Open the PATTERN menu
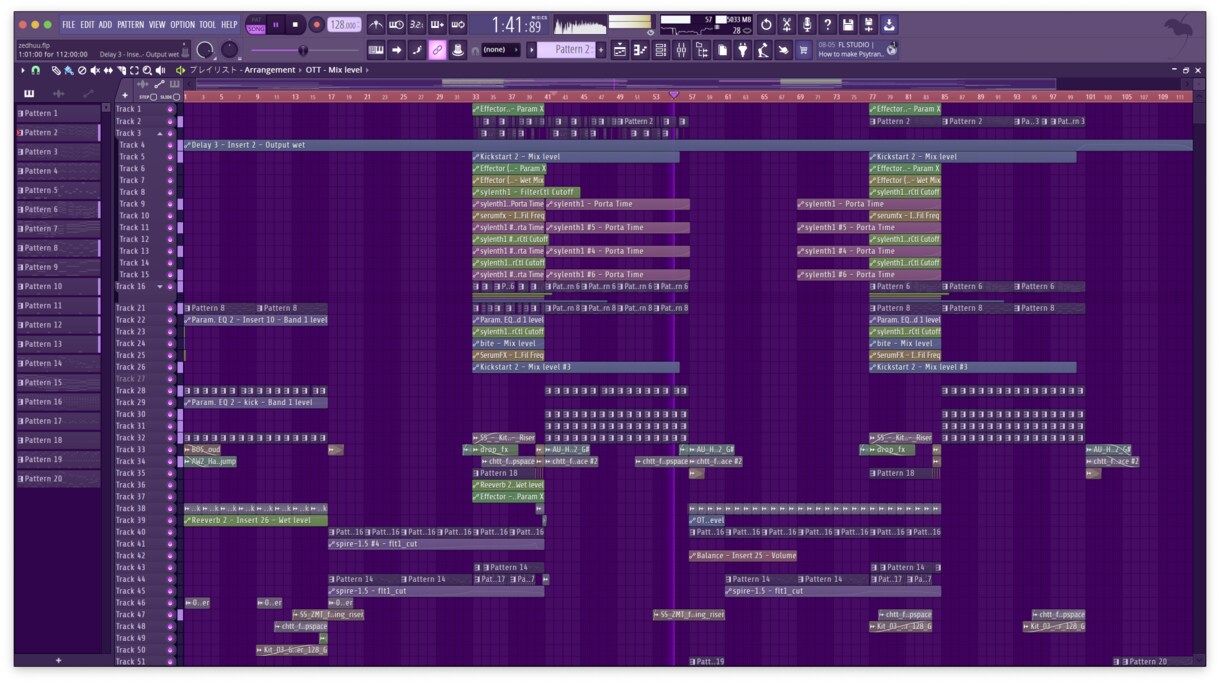Image resolution: width=1220 pixels, height=683 pixels. tap(130, 24)
